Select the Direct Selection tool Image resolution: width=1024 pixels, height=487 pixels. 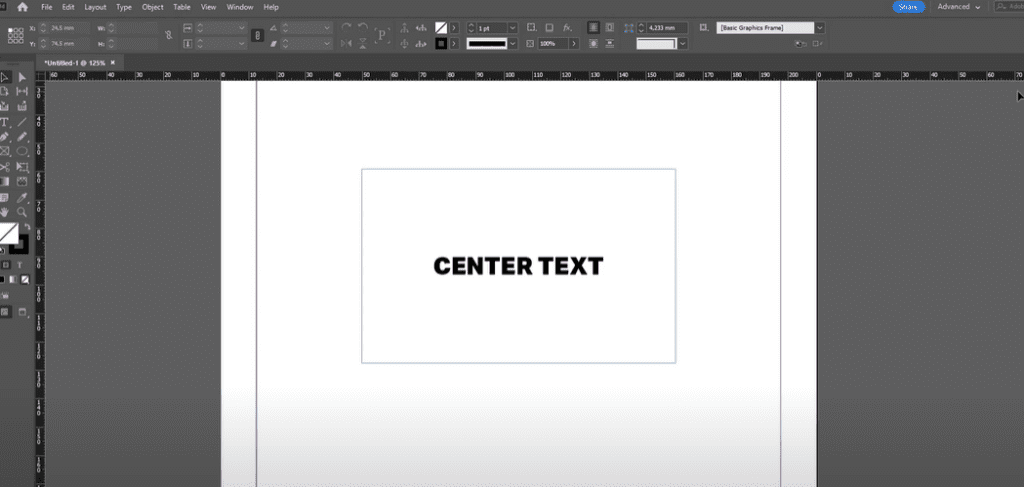[22, 78]
